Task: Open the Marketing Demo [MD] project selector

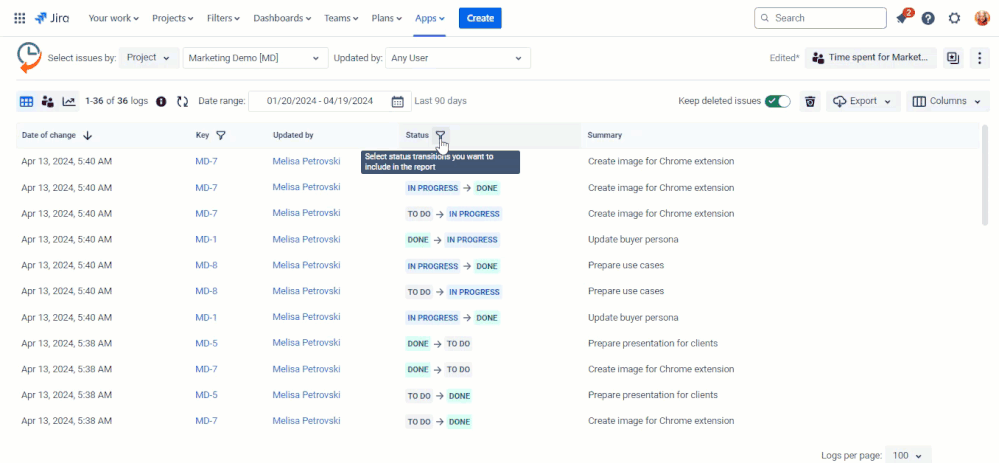Action: [x=256, y=58]
